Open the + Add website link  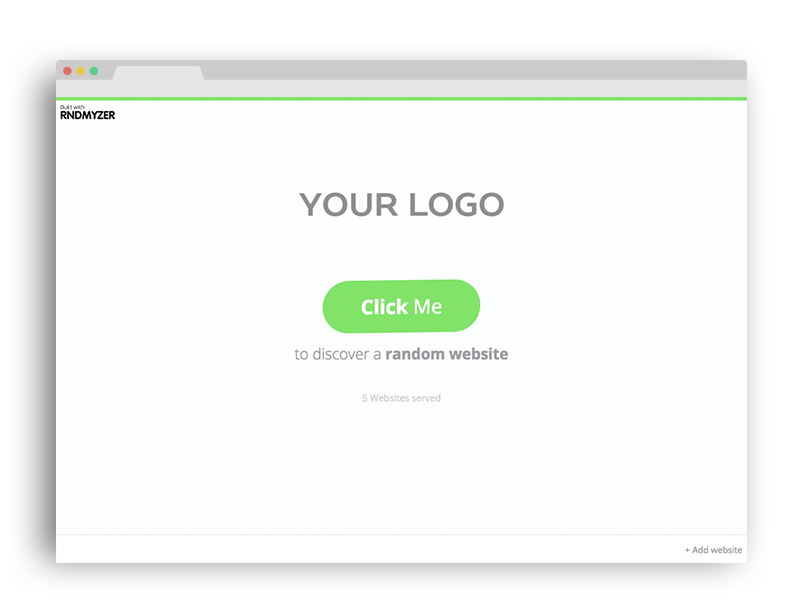pyautogui.click(x=713, y=549)
